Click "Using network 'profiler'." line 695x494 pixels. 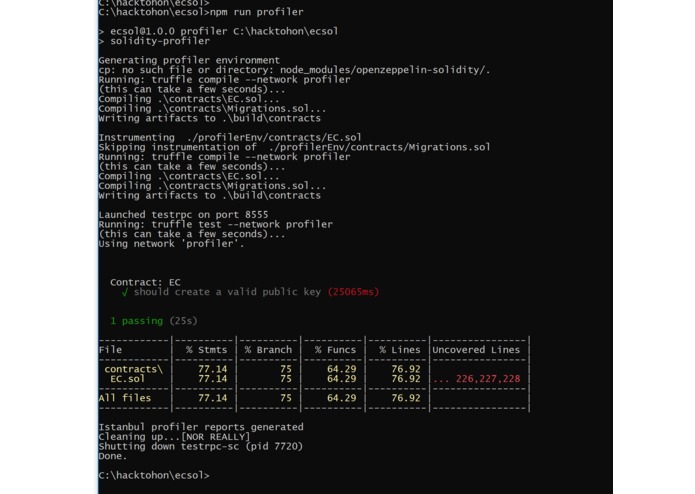point(171,244)
